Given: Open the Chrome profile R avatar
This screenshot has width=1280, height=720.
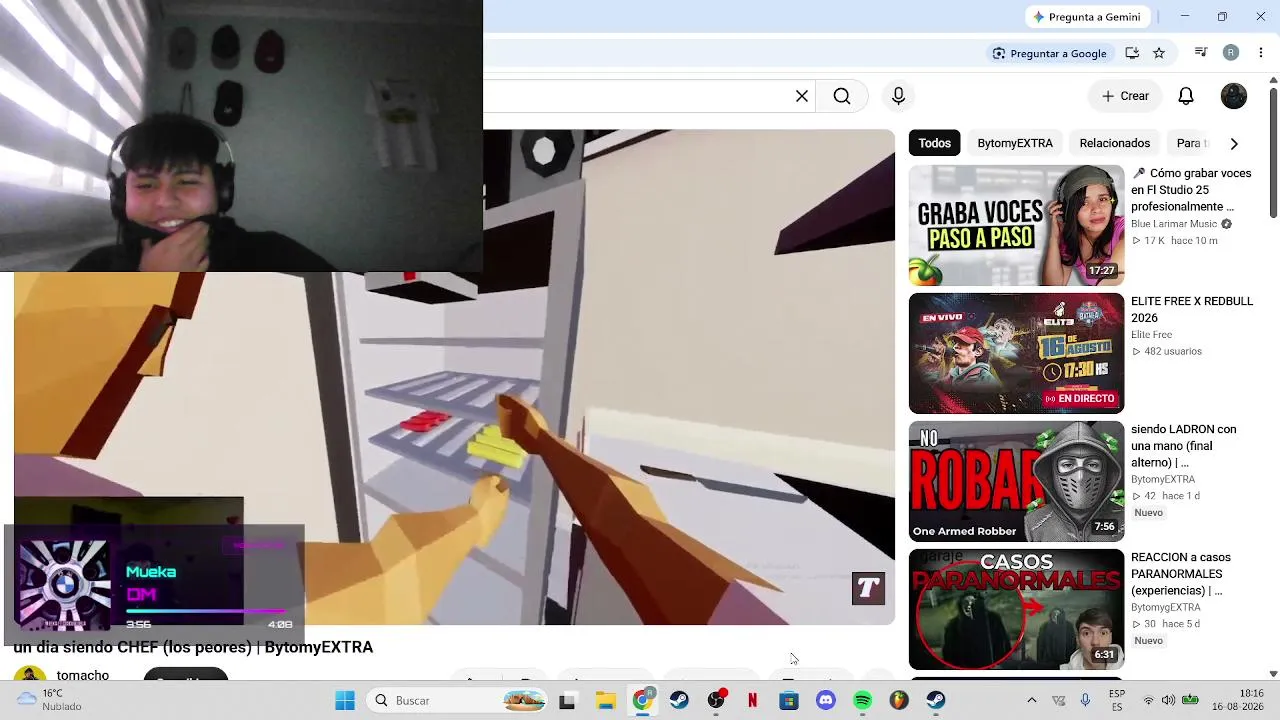Looking at the screenshot, I should (x=1231, y=53).
